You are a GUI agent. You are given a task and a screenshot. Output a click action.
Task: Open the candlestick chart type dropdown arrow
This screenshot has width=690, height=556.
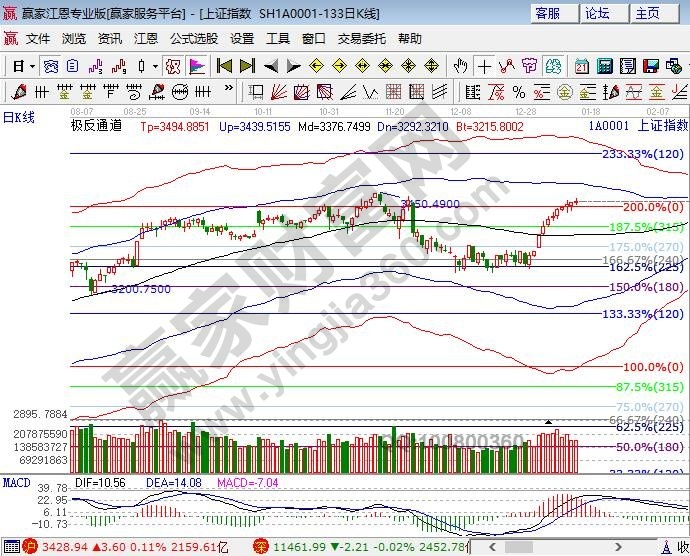coord(155,66)
